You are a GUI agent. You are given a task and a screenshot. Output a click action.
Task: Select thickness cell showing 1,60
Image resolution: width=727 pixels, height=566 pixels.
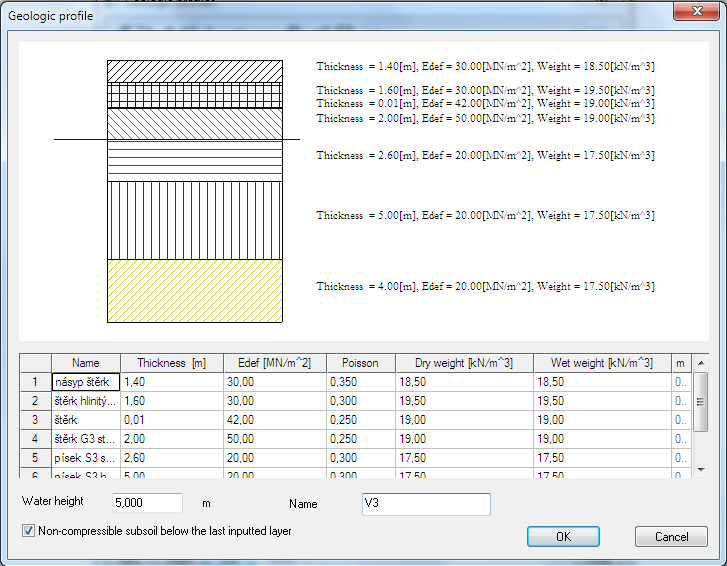click(x=171, y=401)
